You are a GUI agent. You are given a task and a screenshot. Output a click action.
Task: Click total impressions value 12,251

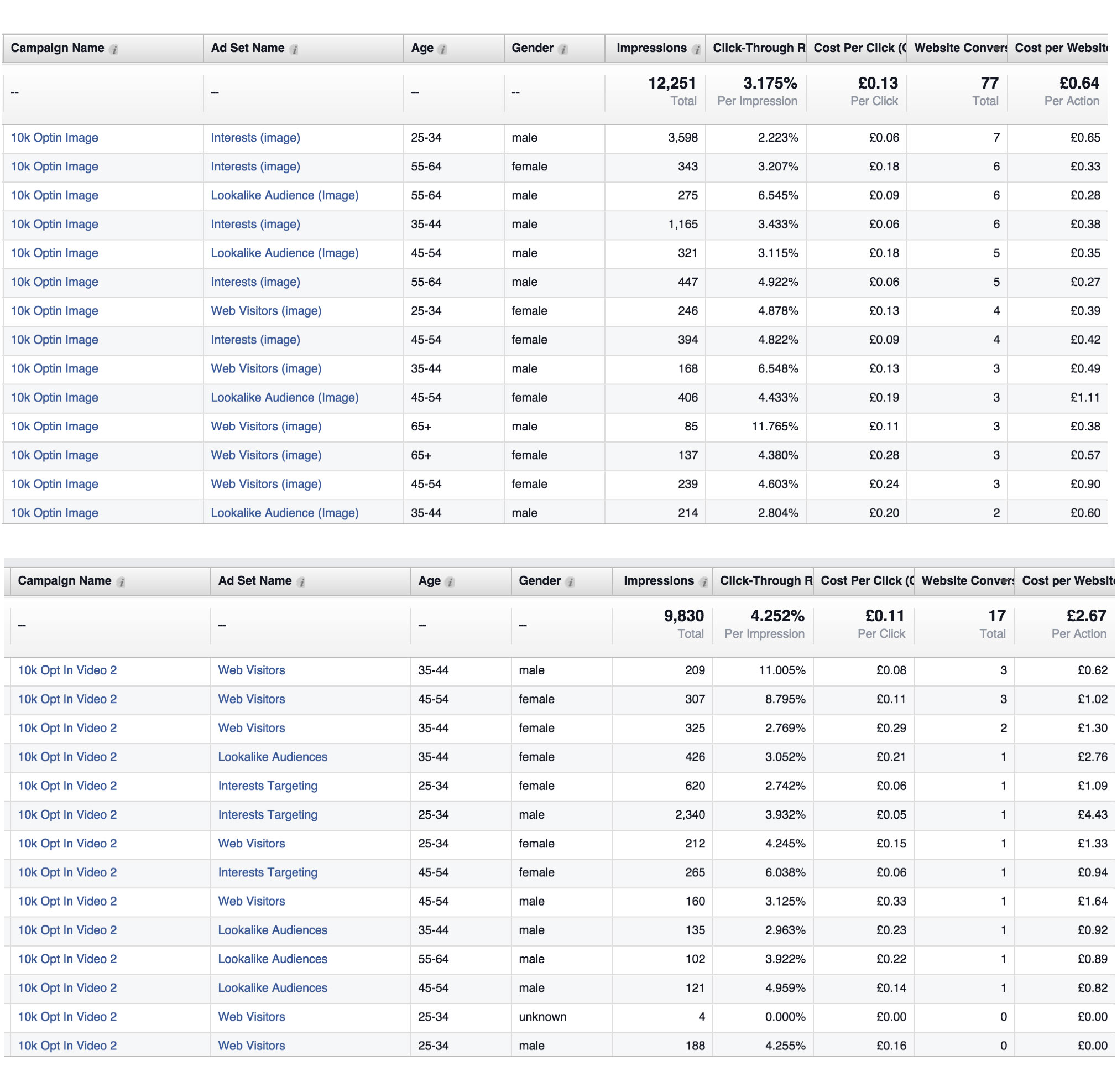coord(671,84)
